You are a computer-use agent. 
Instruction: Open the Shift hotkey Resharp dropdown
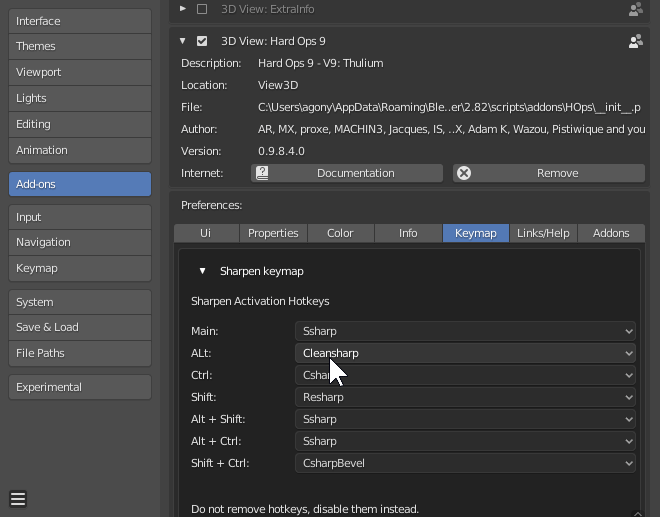click(x=466, y=397)
